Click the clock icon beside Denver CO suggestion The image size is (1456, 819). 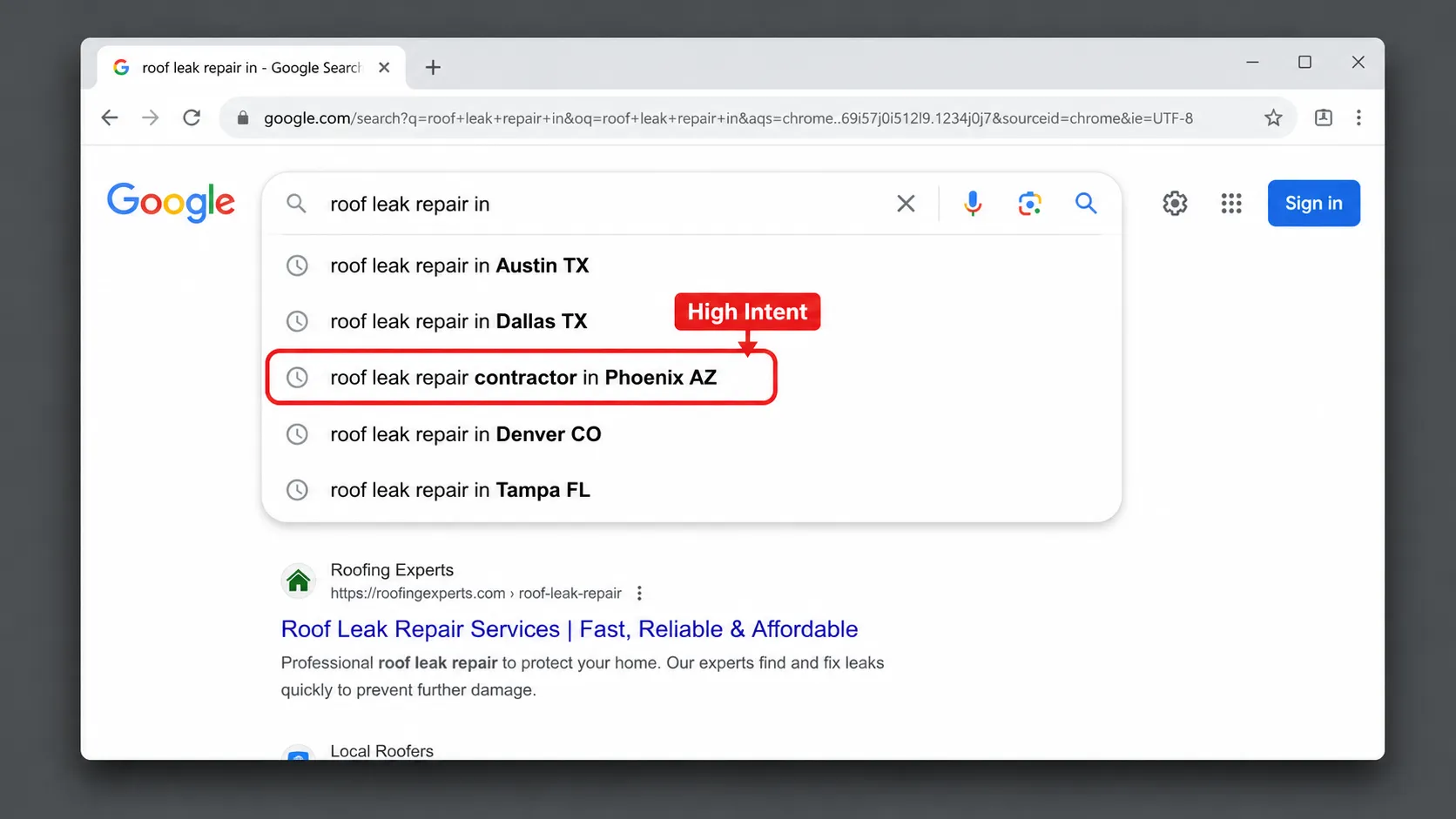tap(298, 433)
